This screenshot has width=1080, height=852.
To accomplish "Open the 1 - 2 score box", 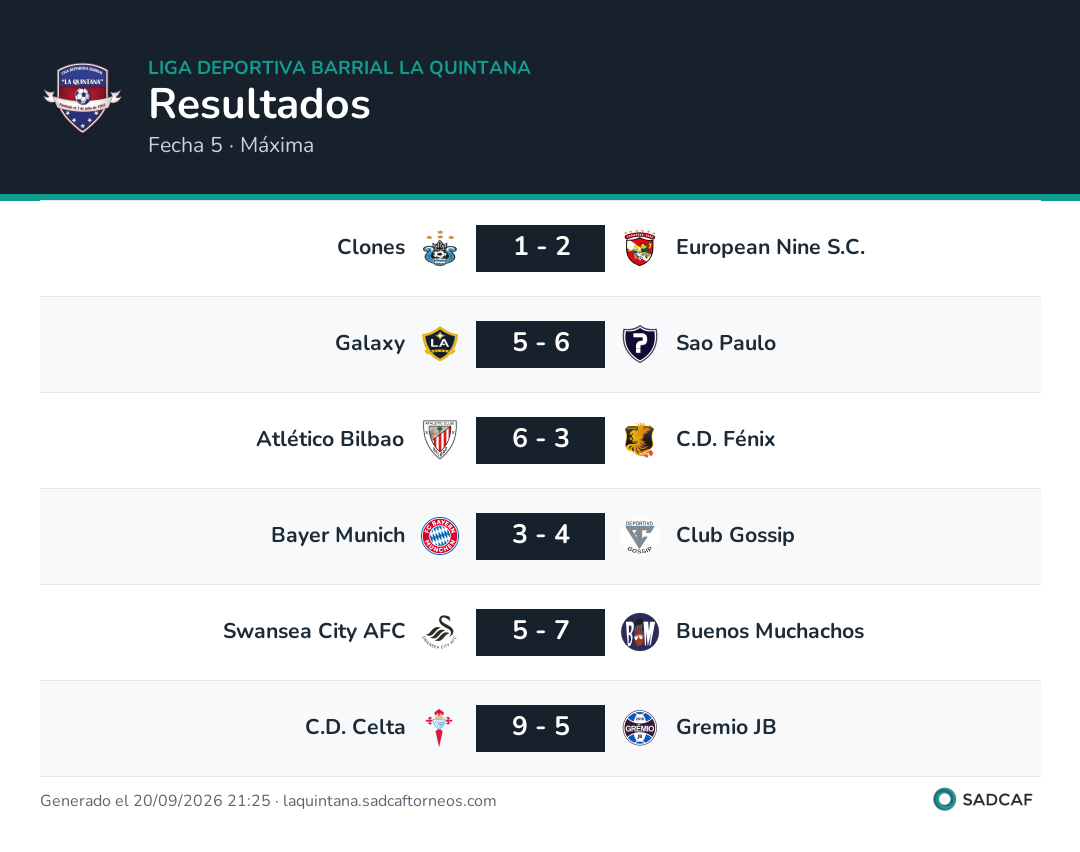I will 541,248.
